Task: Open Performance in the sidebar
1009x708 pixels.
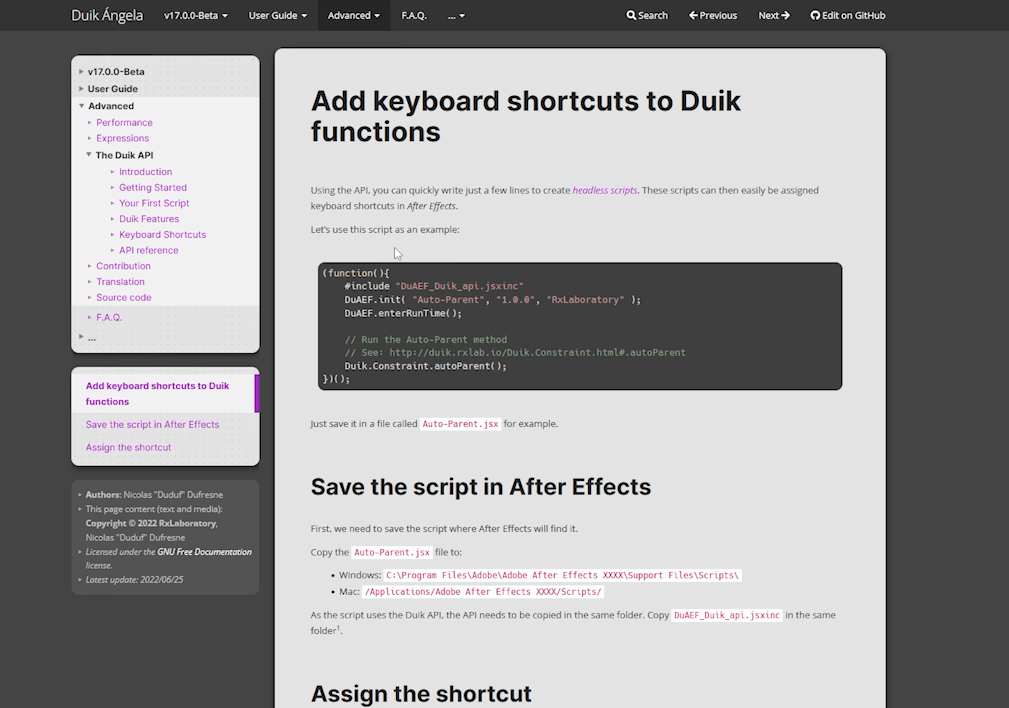Action: pyautogui.click(x=124, y=123)
